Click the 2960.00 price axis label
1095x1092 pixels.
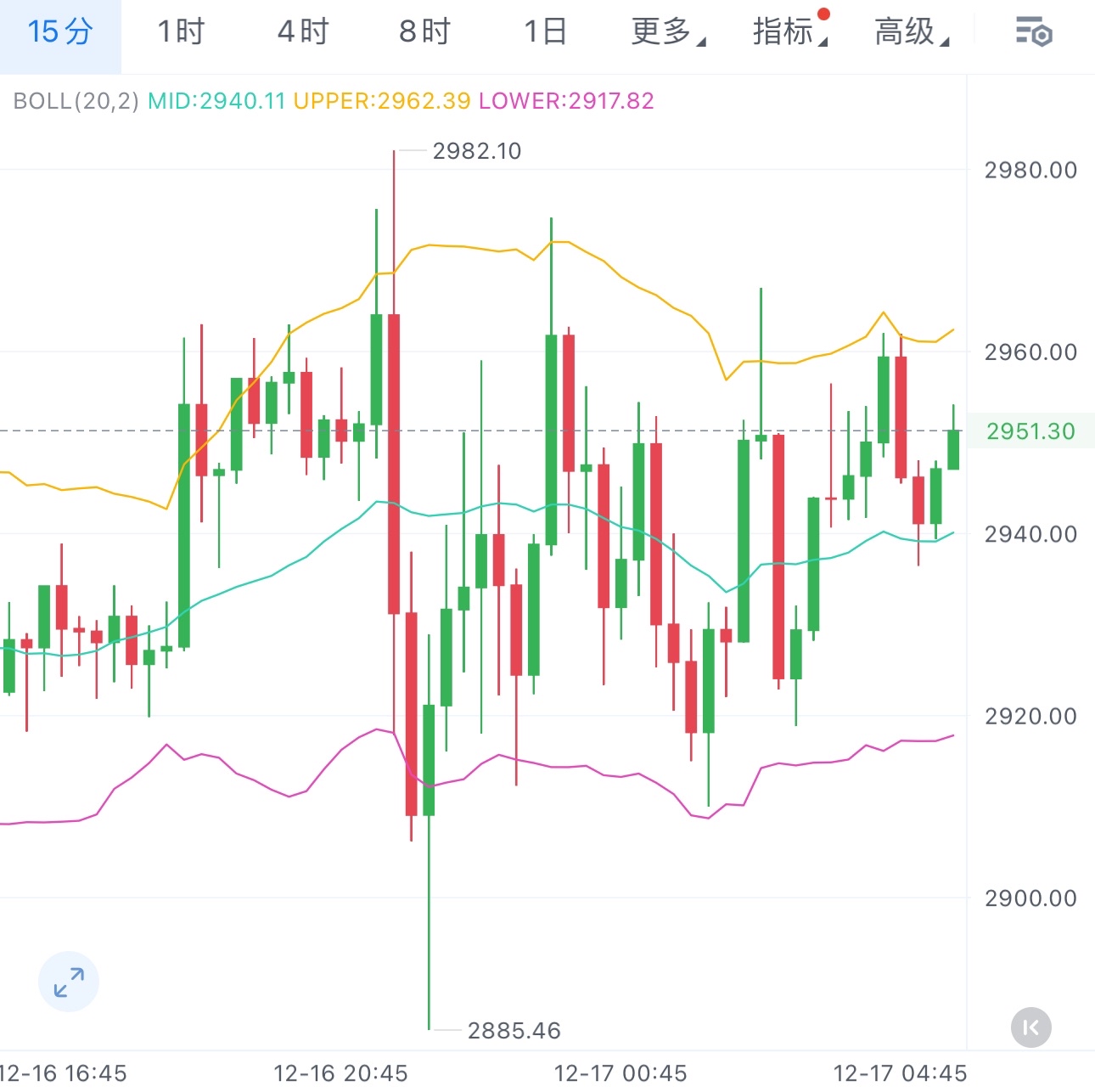pos(1030,352)
